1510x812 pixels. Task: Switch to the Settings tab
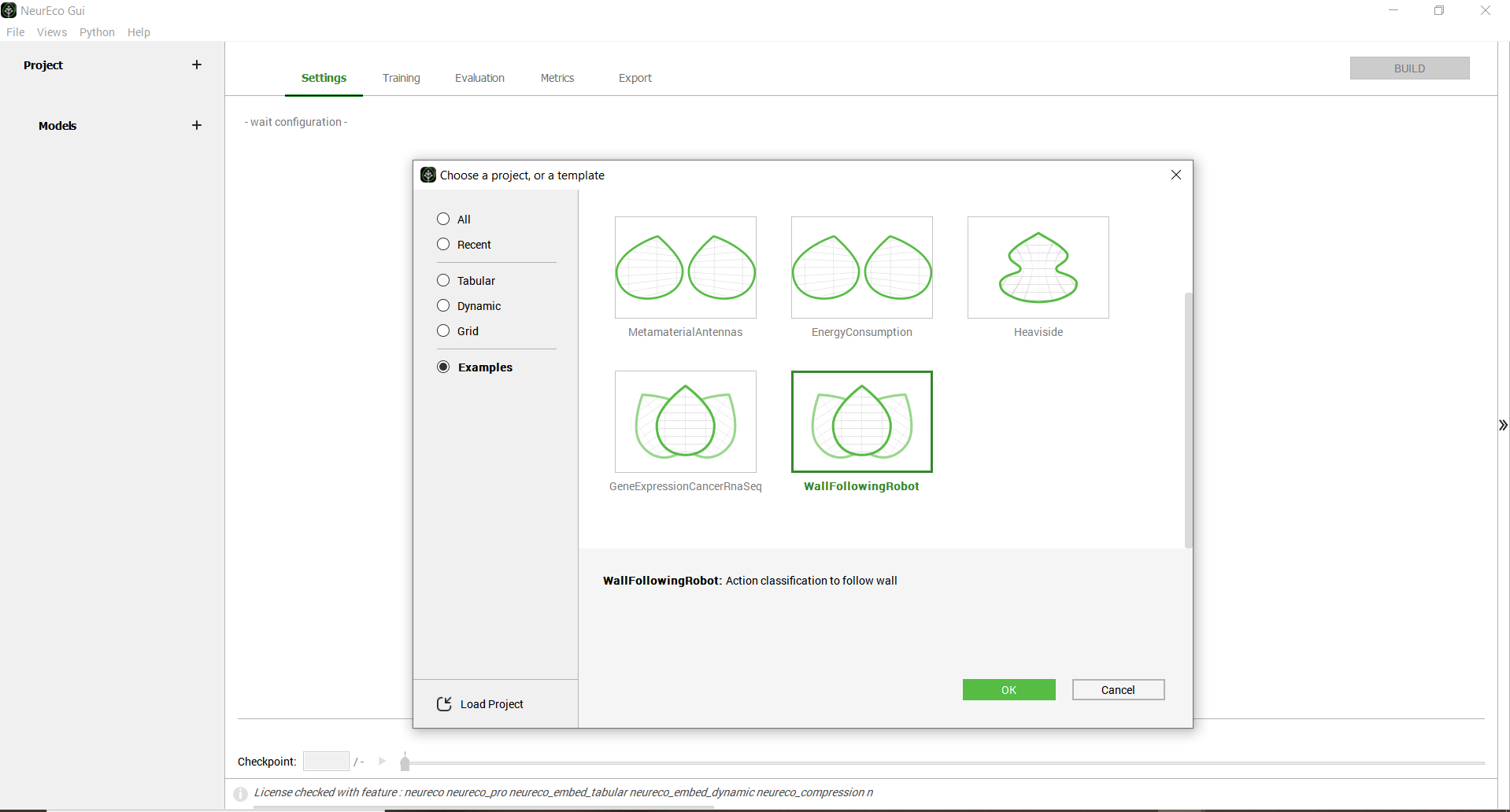tap(324, 78)
